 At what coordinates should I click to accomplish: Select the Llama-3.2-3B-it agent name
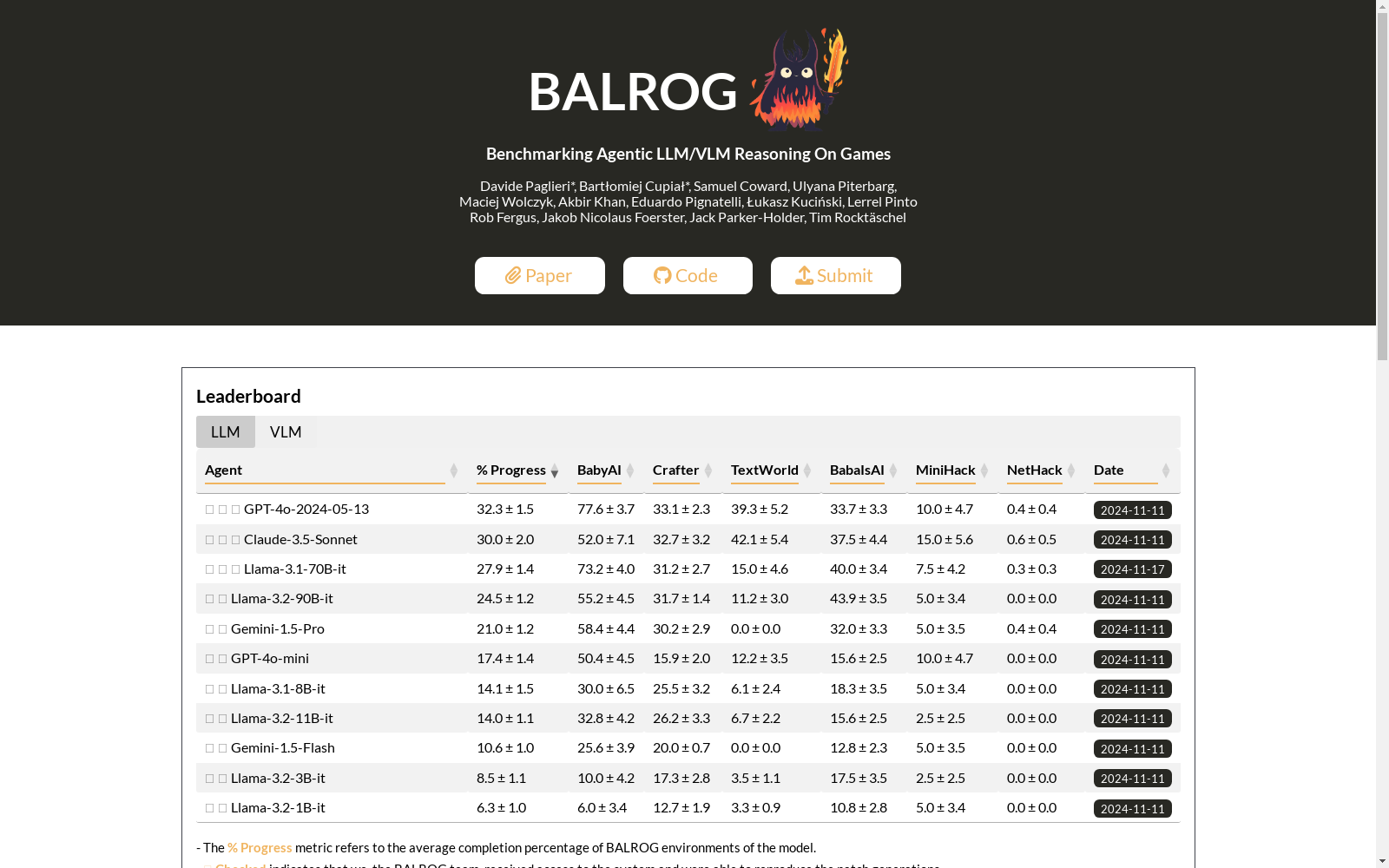(x=278, y=778)
